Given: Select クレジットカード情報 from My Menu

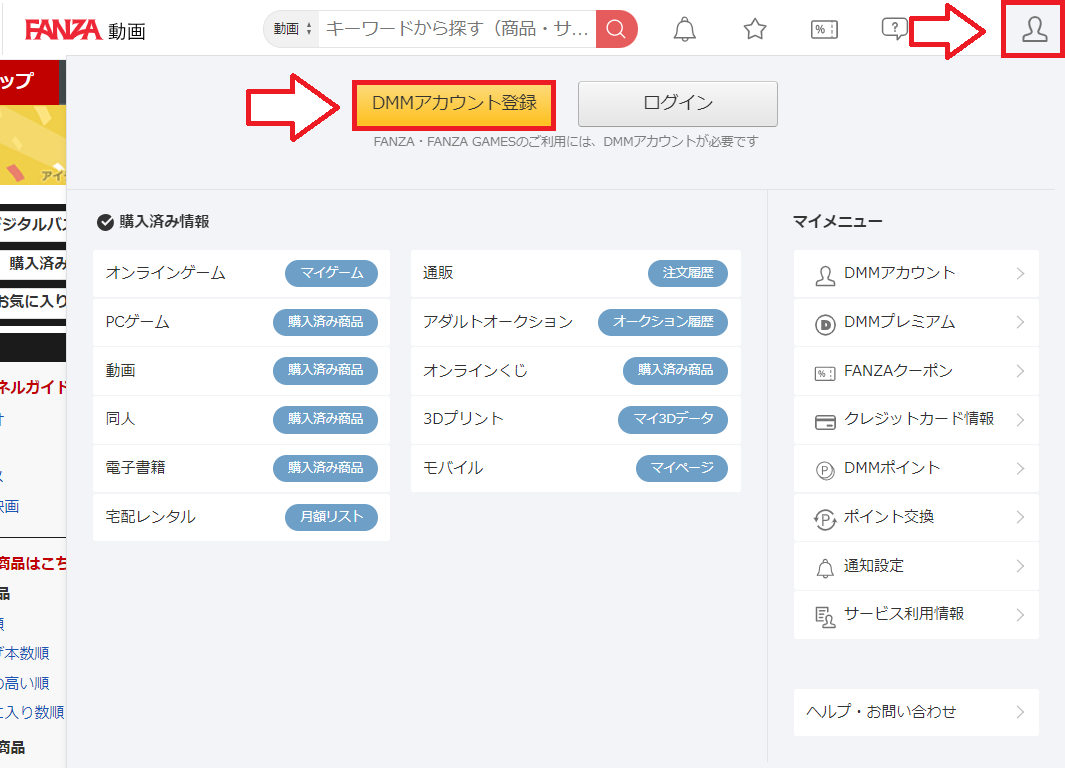Looking at the screenshot, I should click(x=916, y=420).
